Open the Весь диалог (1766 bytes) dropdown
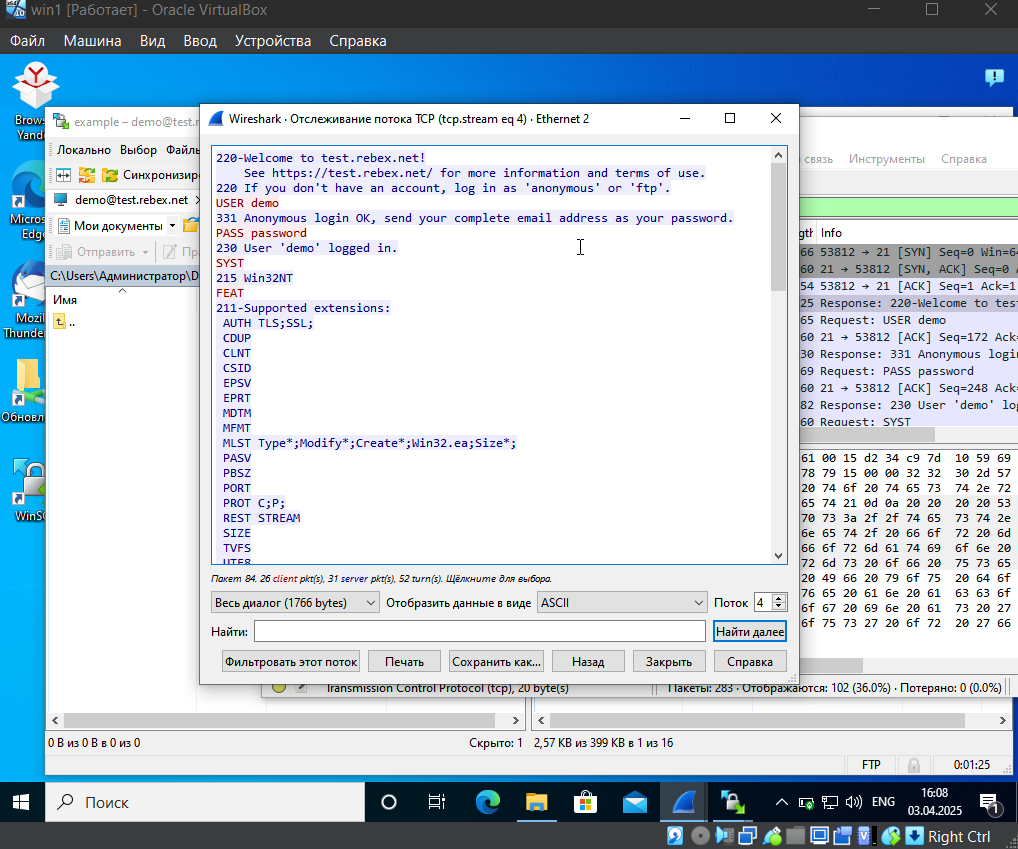This screenshot has height=849, width=1018. 295,603
